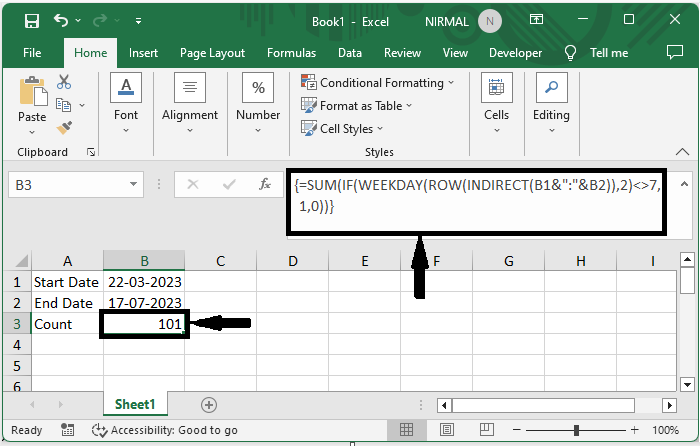Click the Cut scissors icon
Image resolution: width=700 pixels, height=446 pixels.
click(x=64, y=82)
